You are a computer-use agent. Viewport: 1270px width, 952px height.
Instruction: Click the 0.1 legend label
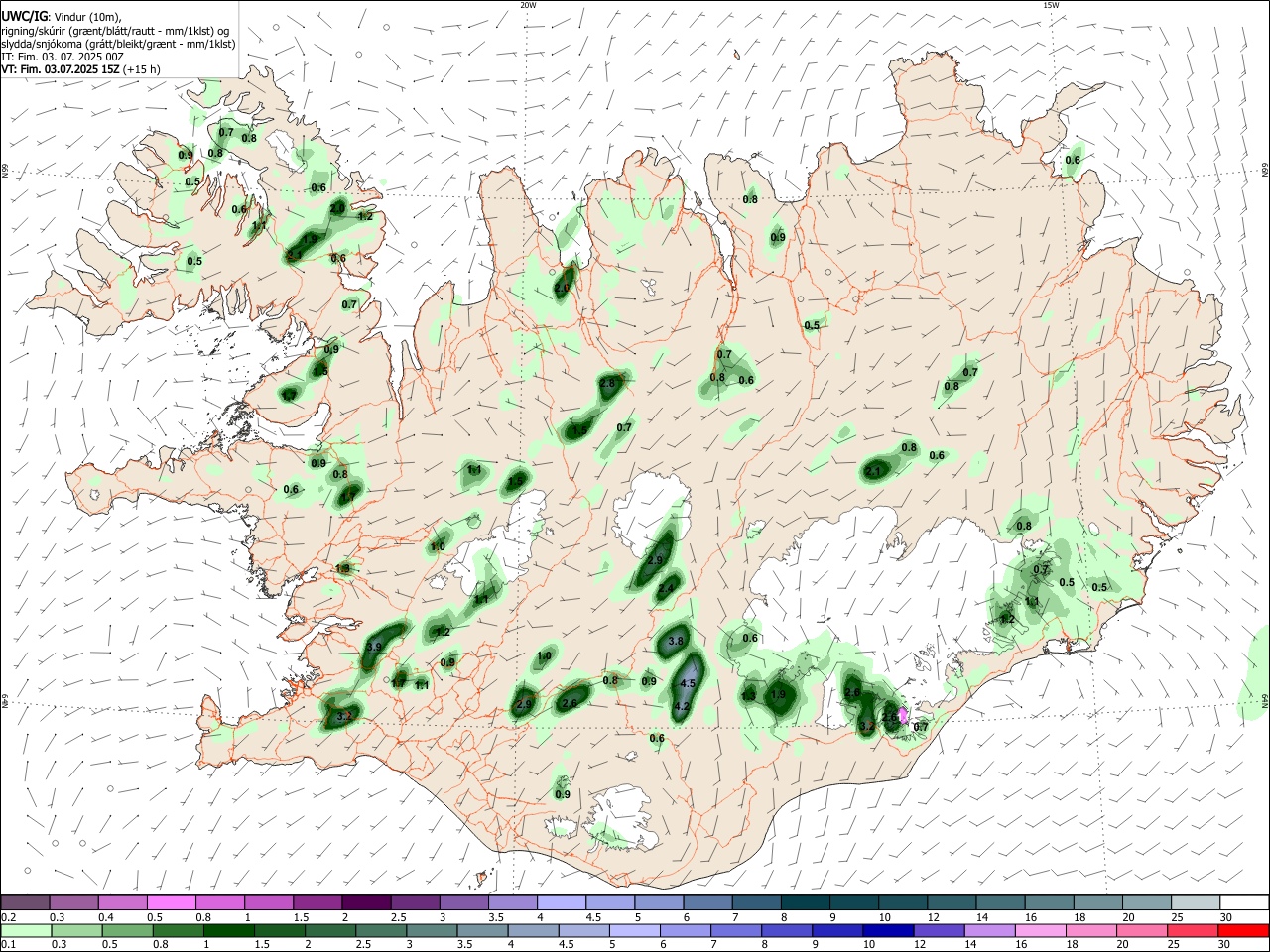(8, 945)
